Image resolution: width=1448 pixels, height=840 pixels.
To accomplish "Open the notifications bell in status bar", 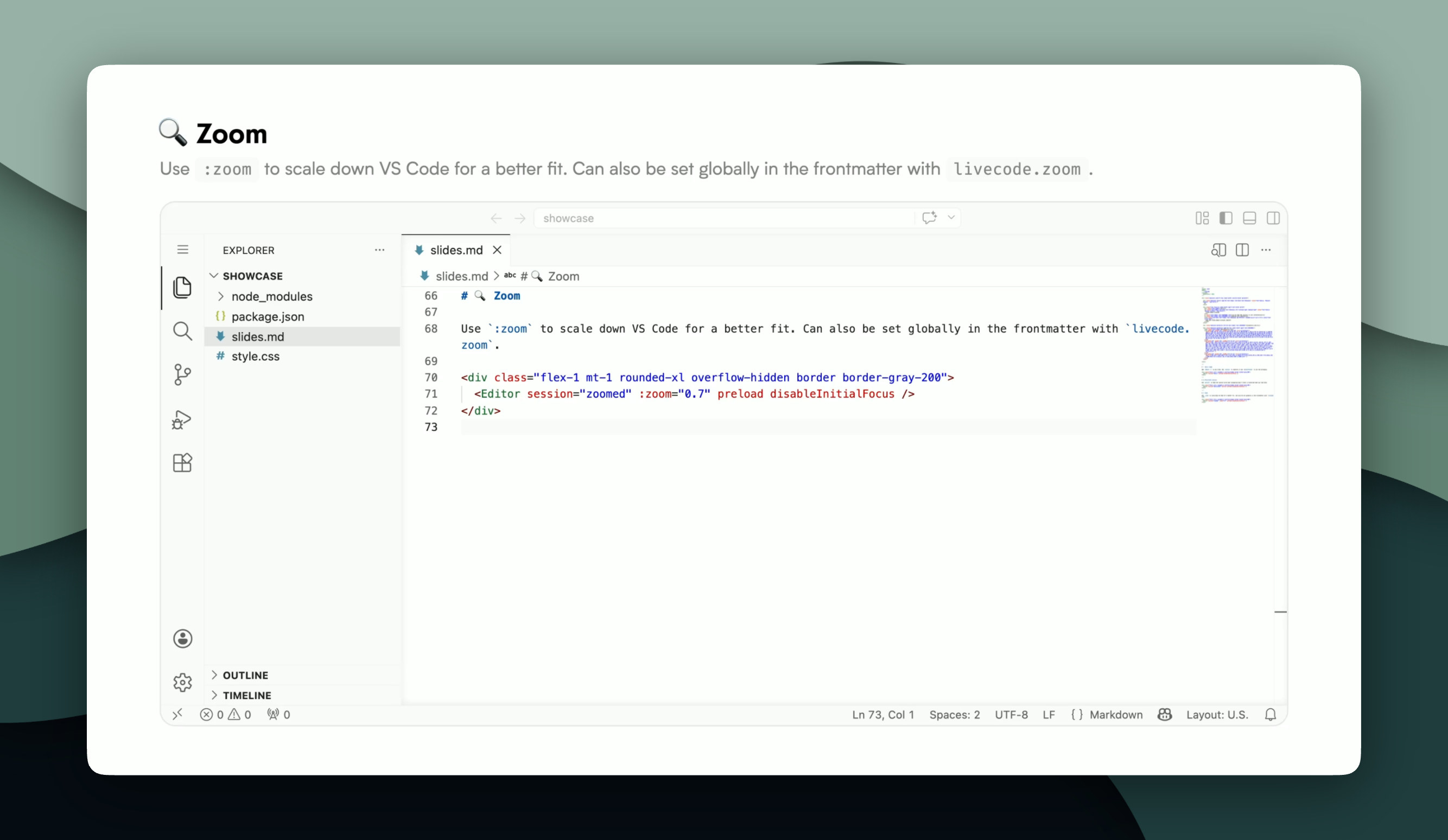I will pos(1271,714).
